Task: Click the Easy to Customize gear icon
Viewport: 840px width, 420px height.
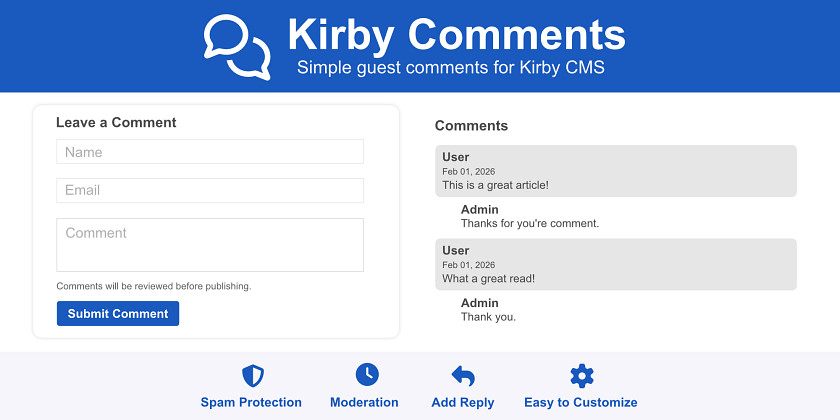Action: [x=581, y=376]
